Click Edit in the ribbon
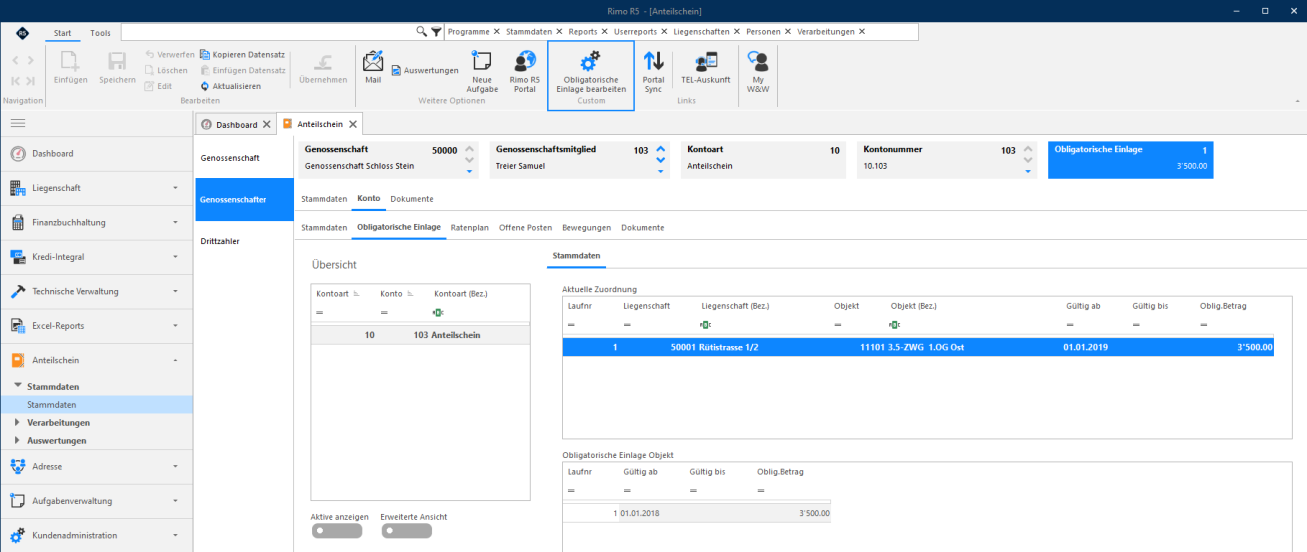This screenshot has height=552, width=1307. tap(159, 86)
